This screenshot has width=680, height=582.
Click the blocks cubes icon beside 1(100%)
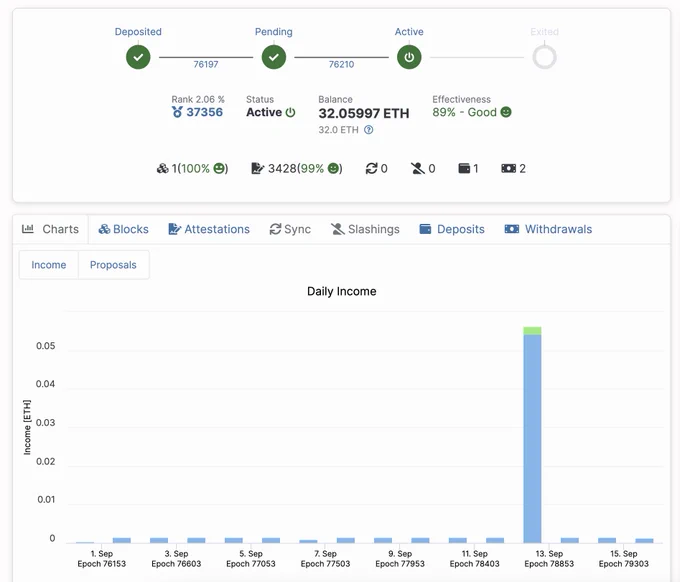point(163,168)
